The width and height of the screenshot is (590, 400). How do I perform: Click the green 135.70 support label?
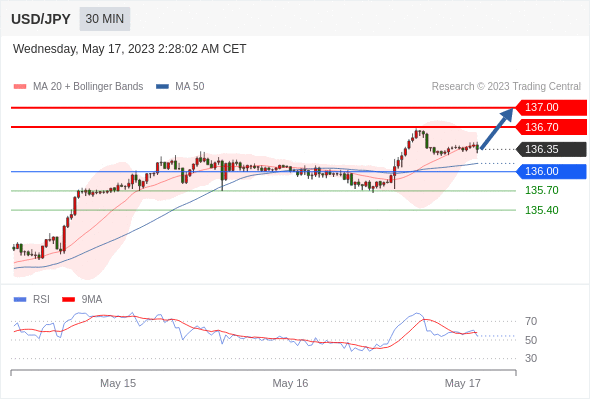[x=541, y=190]
